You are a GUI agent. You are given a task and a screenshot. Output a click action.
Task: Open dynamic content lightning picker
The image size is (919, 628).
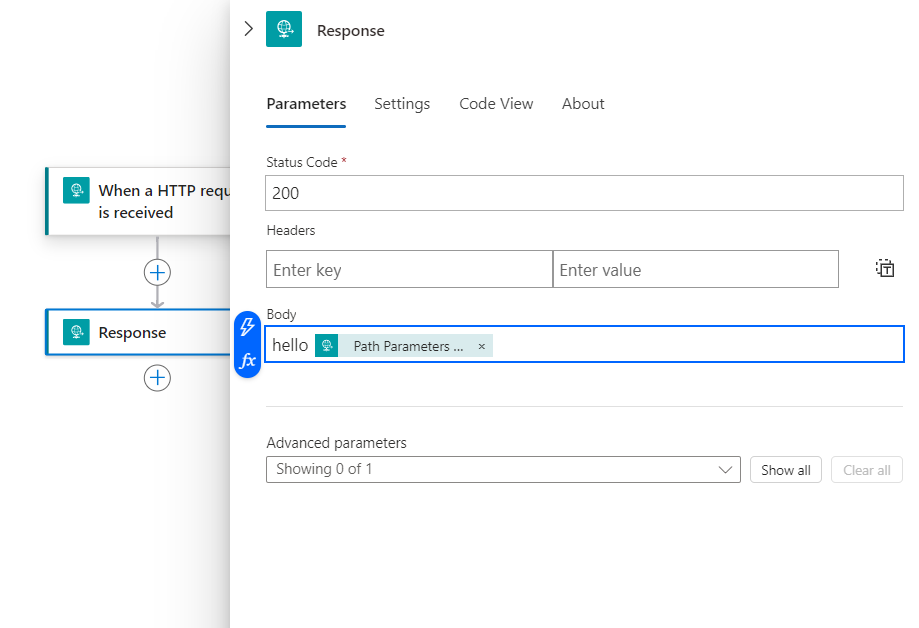[x=247, y=327]
